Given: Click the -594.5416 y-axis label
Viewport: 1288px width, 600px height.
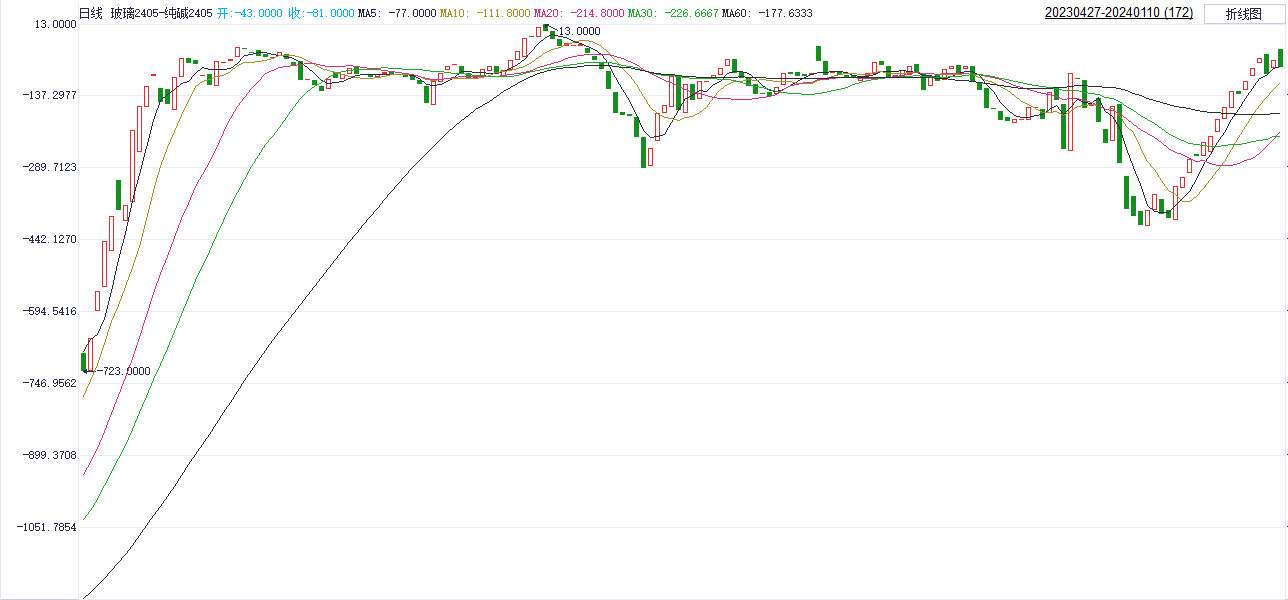Looking at the screenshot, I should click(x=48, y=311).
